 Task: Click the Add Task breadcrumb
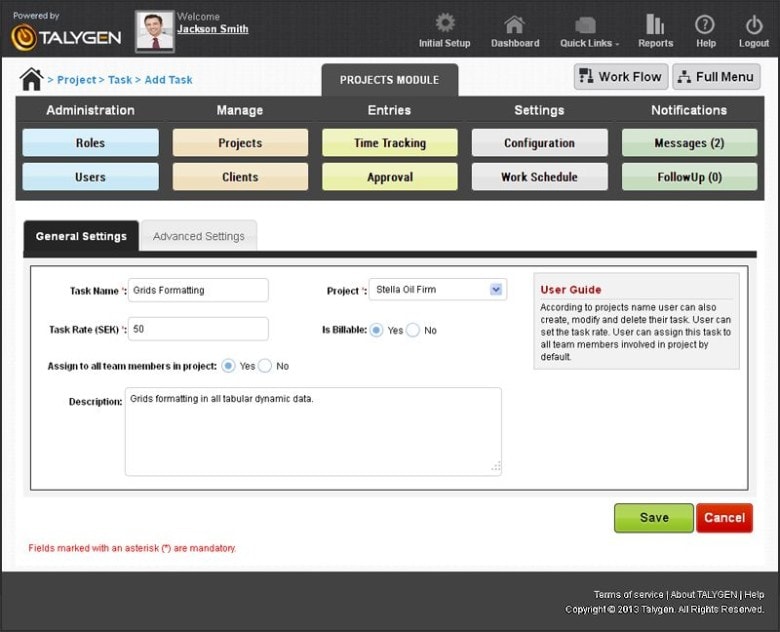[168, 80]
